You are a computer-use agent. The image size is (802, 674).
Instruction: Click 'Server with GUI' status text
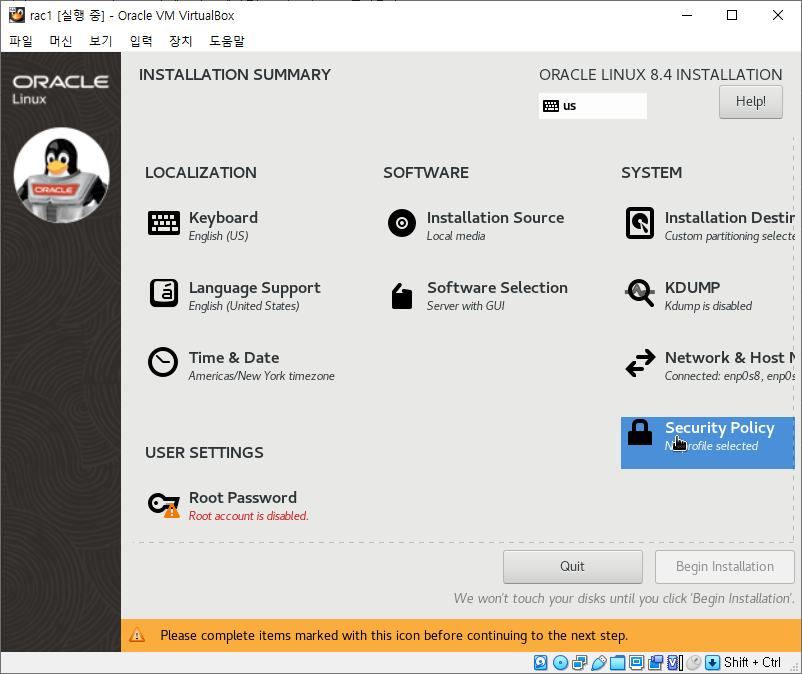click(x=465, y=306)
